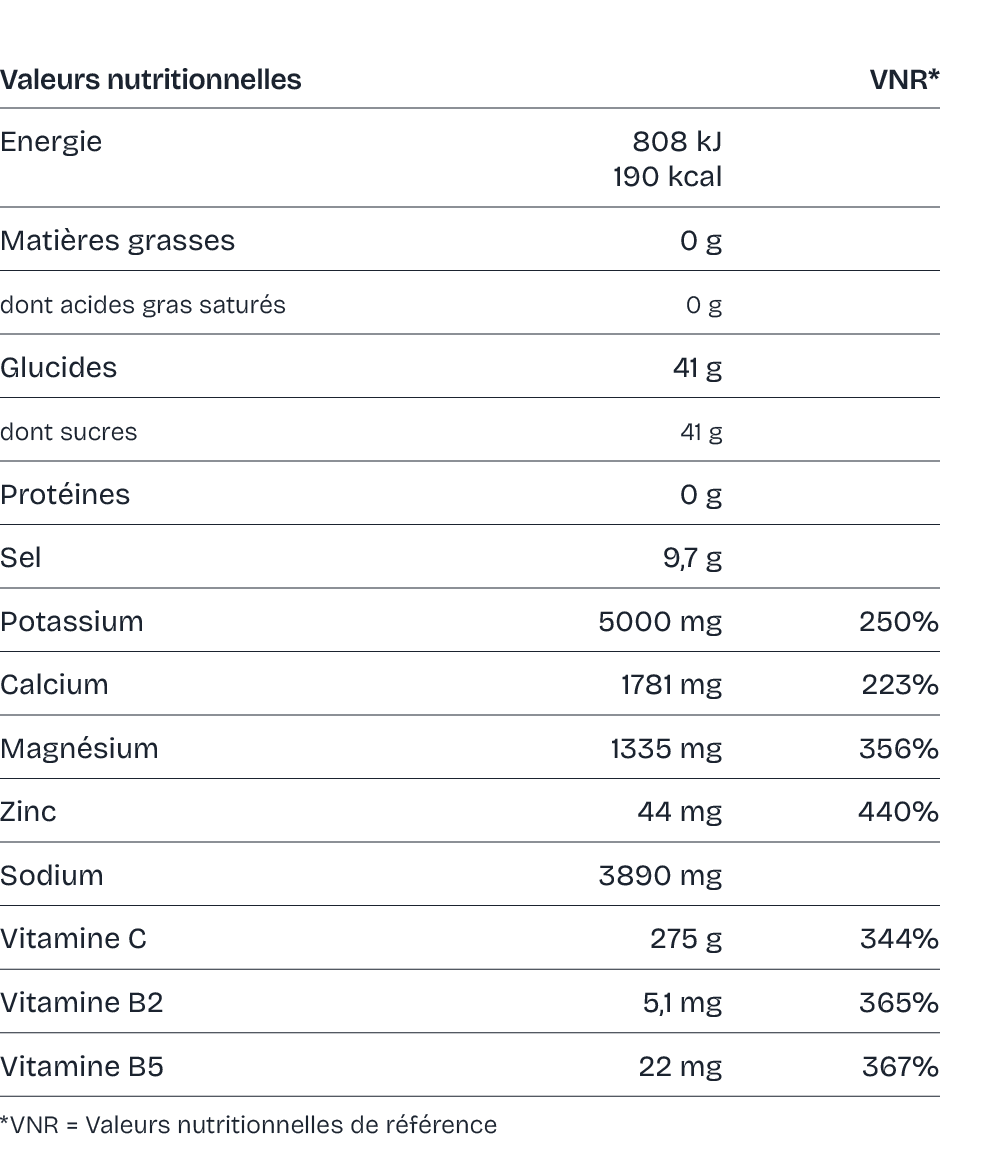Screen dimensions: 990x1162
Task: Click the Vitamine B5 row label
Action: point(82,1066)
